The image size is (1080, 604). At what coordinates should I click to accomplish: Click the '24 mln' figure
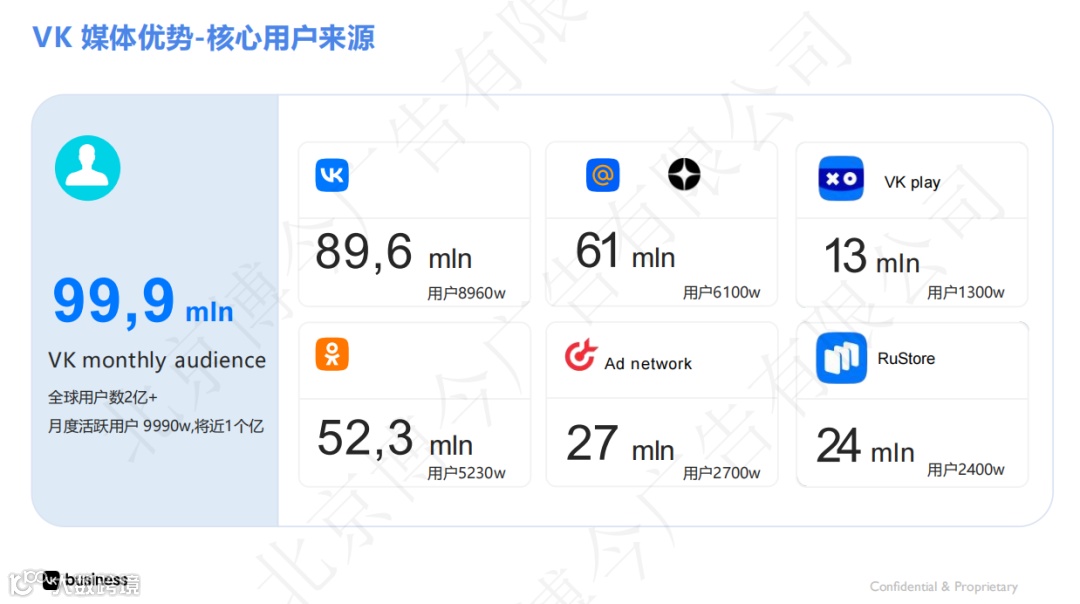(865, 446)
